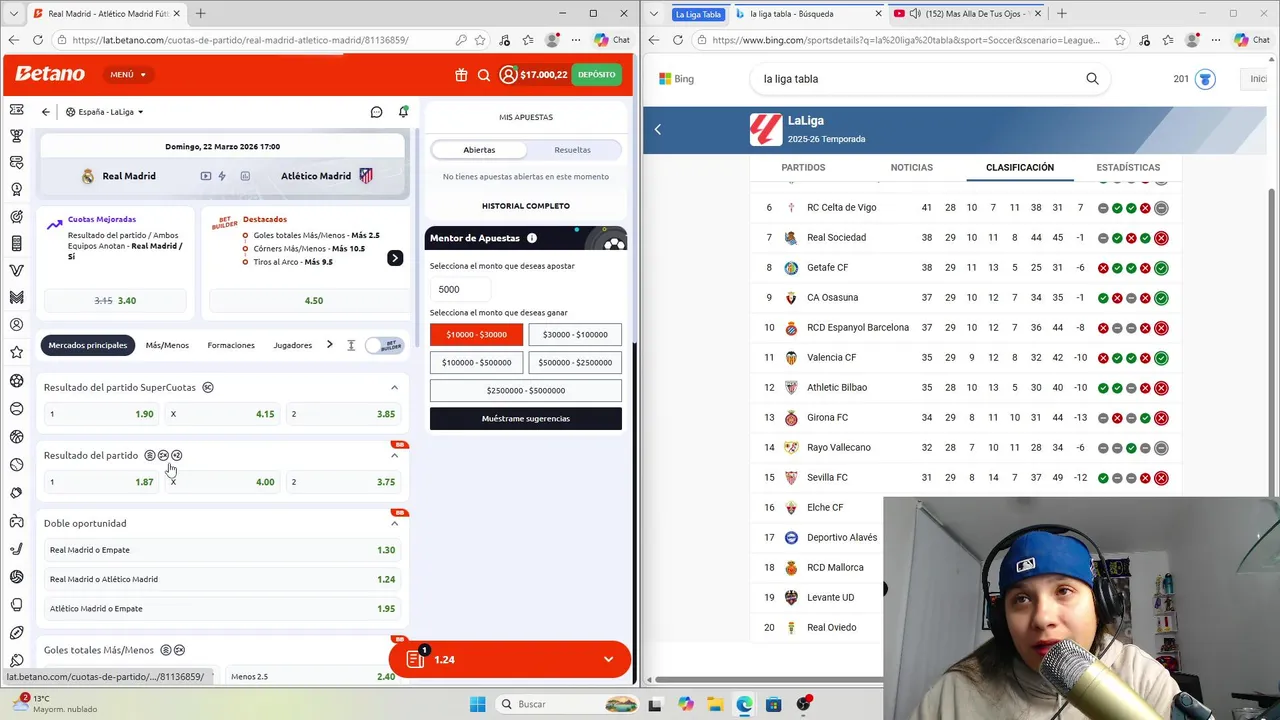
Task: Switch to the Jugadores tab
Action: coord(293,345)
